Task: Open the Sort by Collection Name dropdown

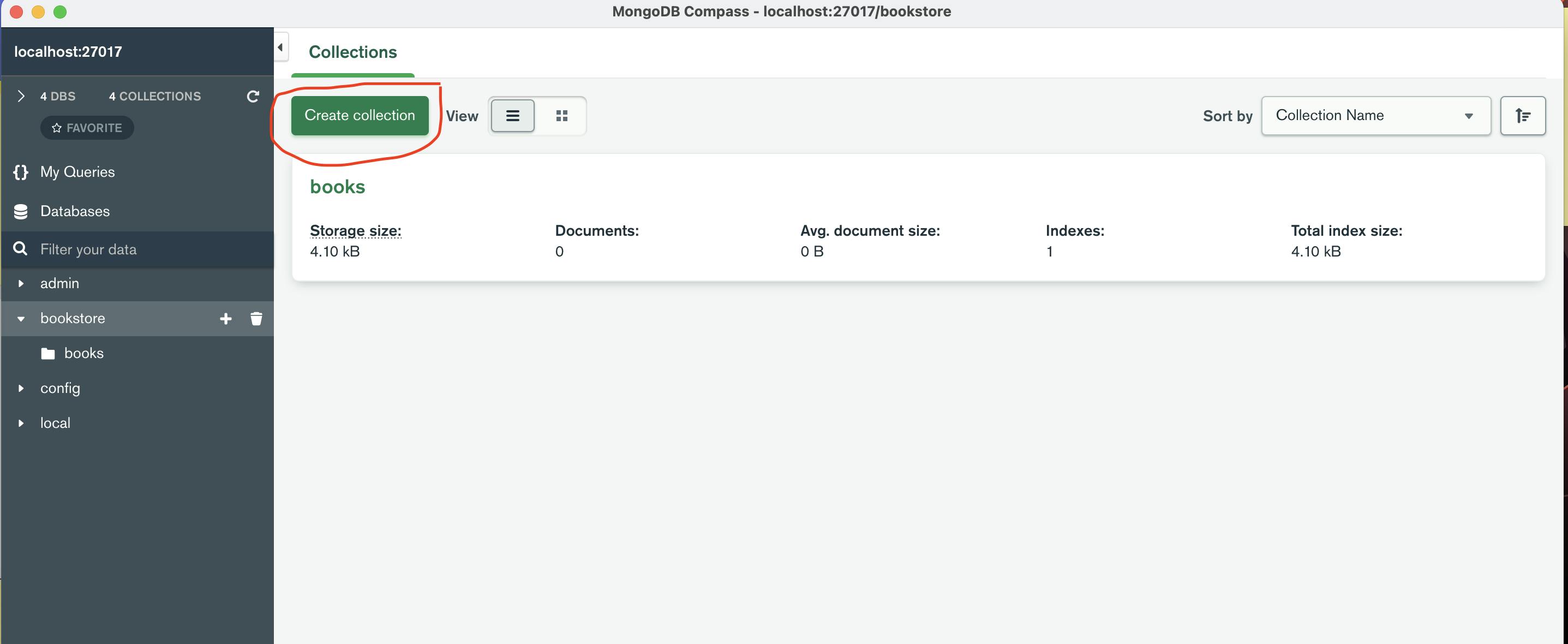Action: [1375, 116]
